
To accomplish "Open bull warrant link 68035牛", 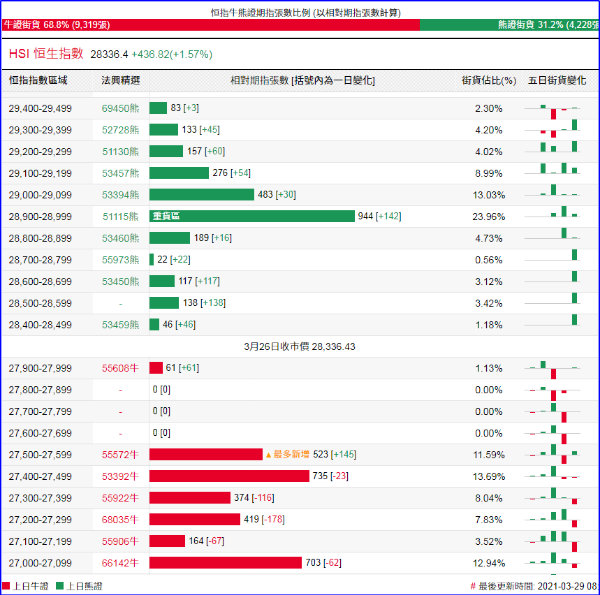I will (x=120, y=520).
